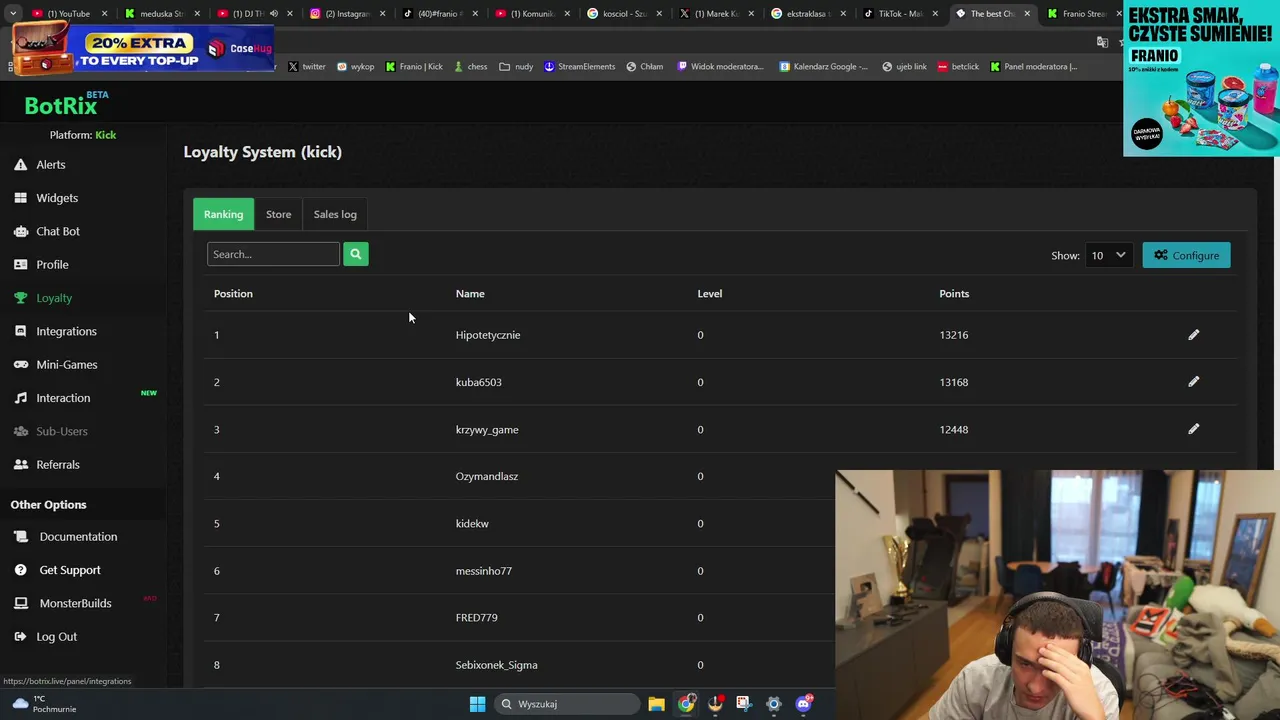Switch to the TikTok browser tab
Screen dimensions: 1280x720
pos(895,14)
